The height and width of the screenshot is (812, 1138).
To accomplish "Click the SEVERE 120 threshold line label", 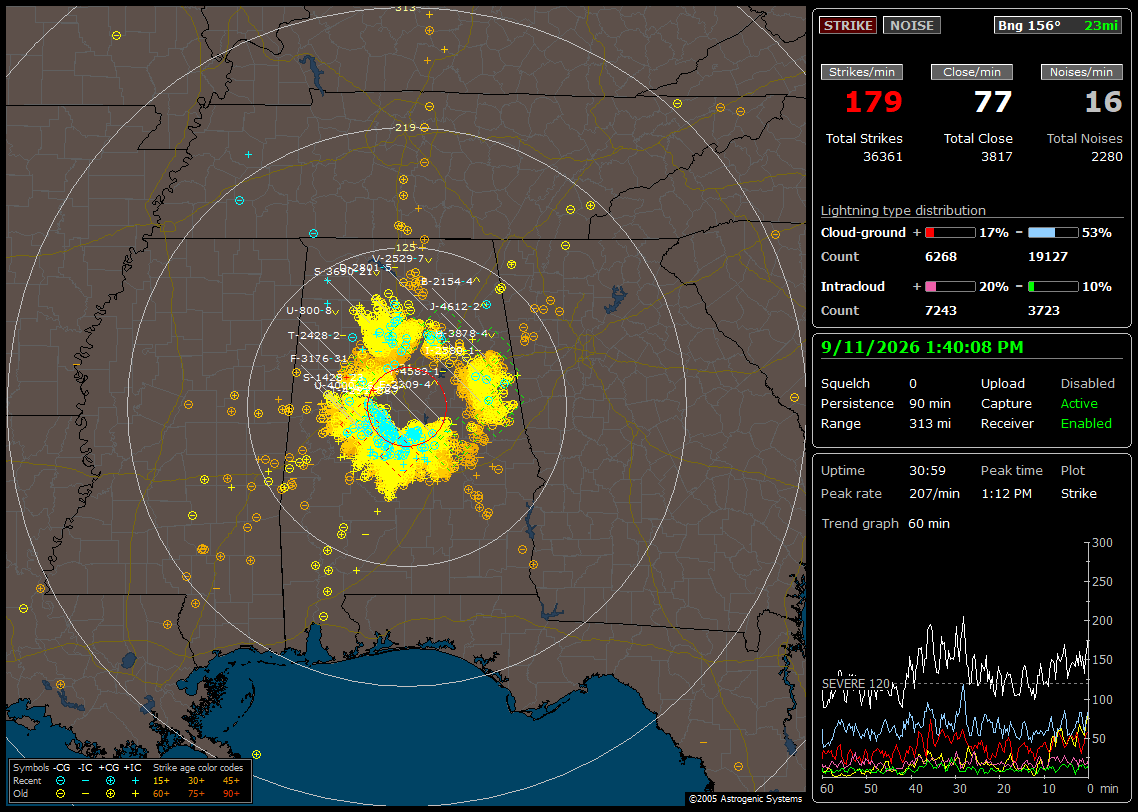I will click(x=856, y=684).
